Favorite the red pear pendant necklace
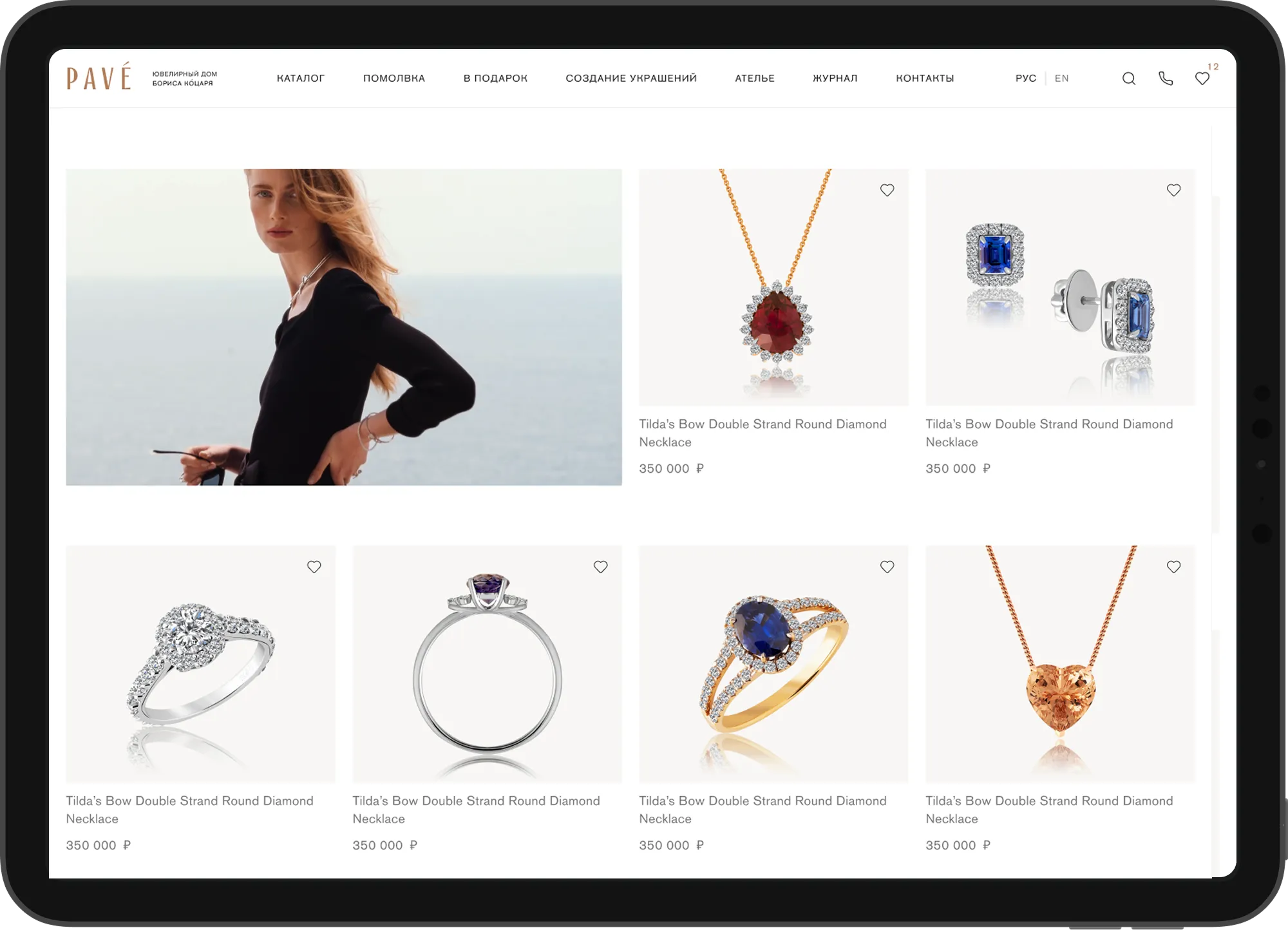Image resolution: width=1288 pixels, height=930 pixels. point(887,190)
